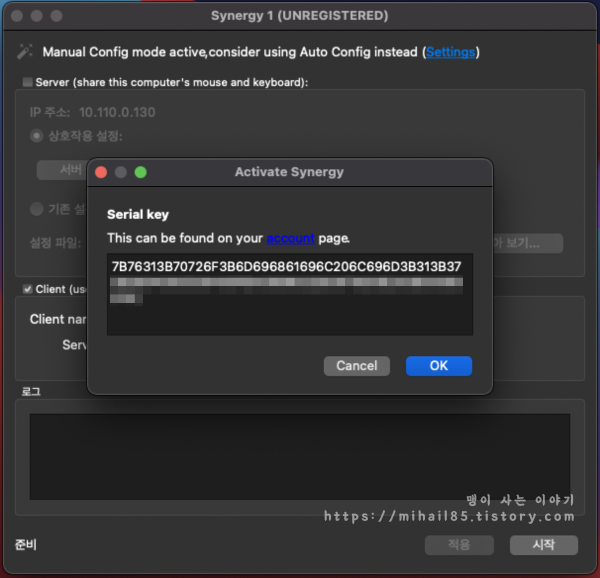The width and height of the screenshot is (600, 578).
Task: Click the 시작 start button
Action: coord(544,545)
